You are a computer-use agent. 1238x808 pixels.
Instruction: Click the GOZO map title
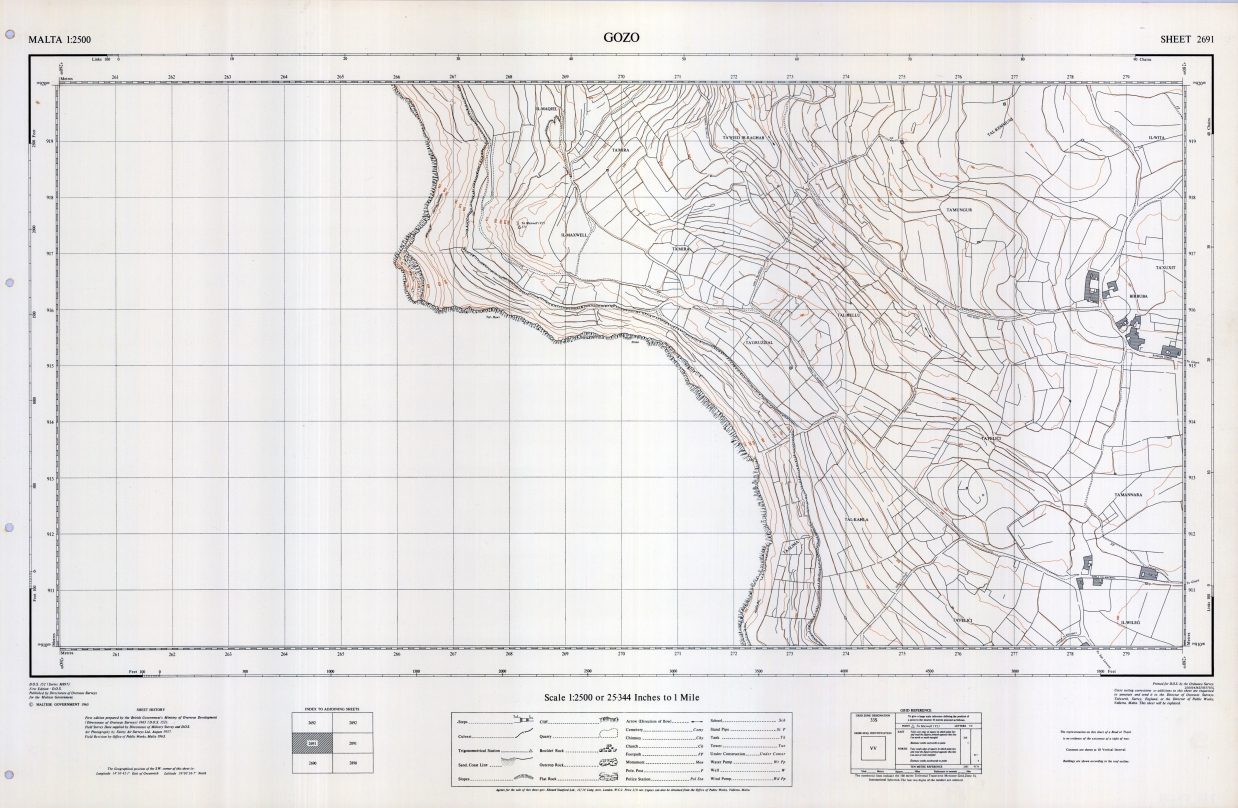[x=621, y=38]
